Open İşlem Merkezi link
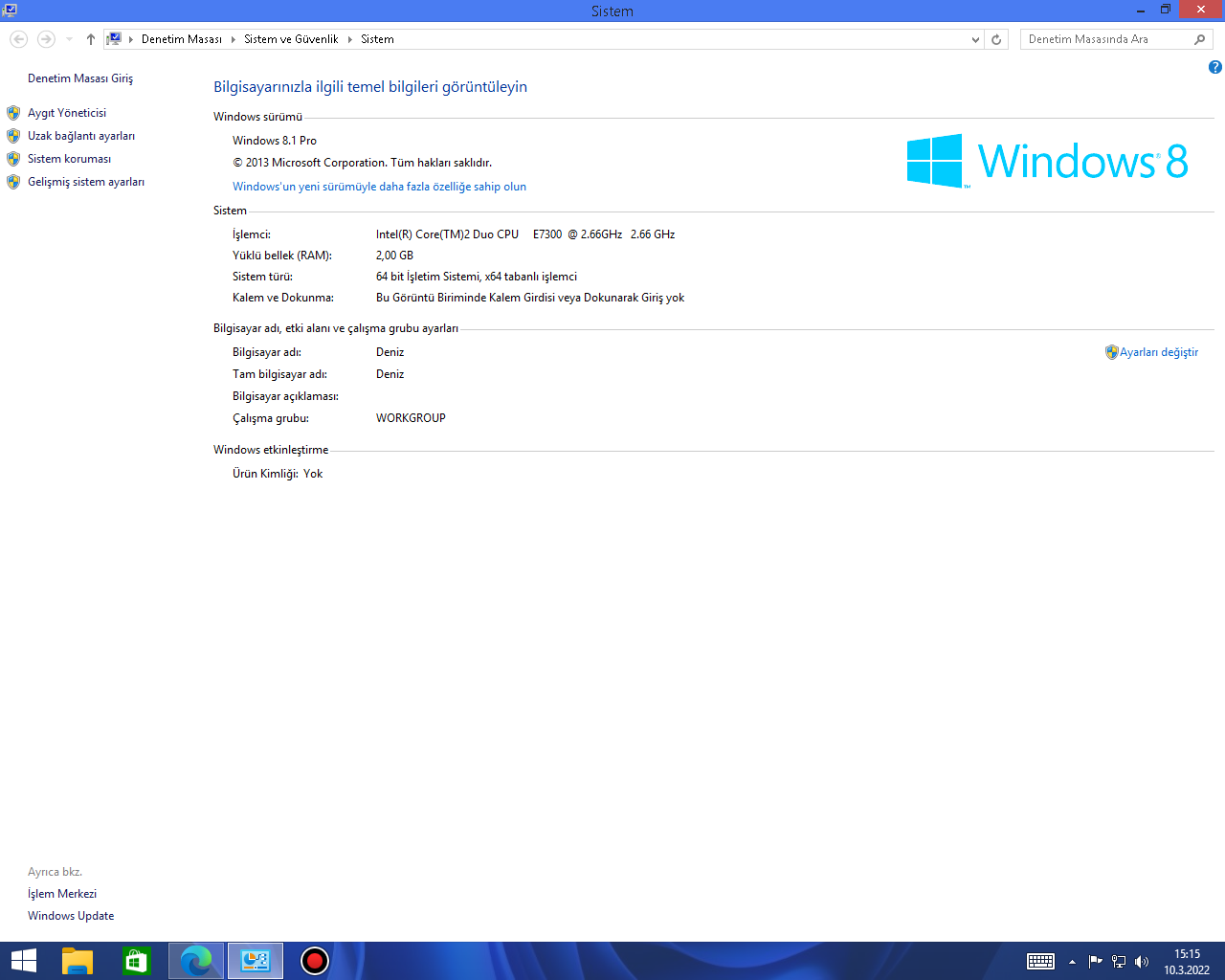 point(62,894)
